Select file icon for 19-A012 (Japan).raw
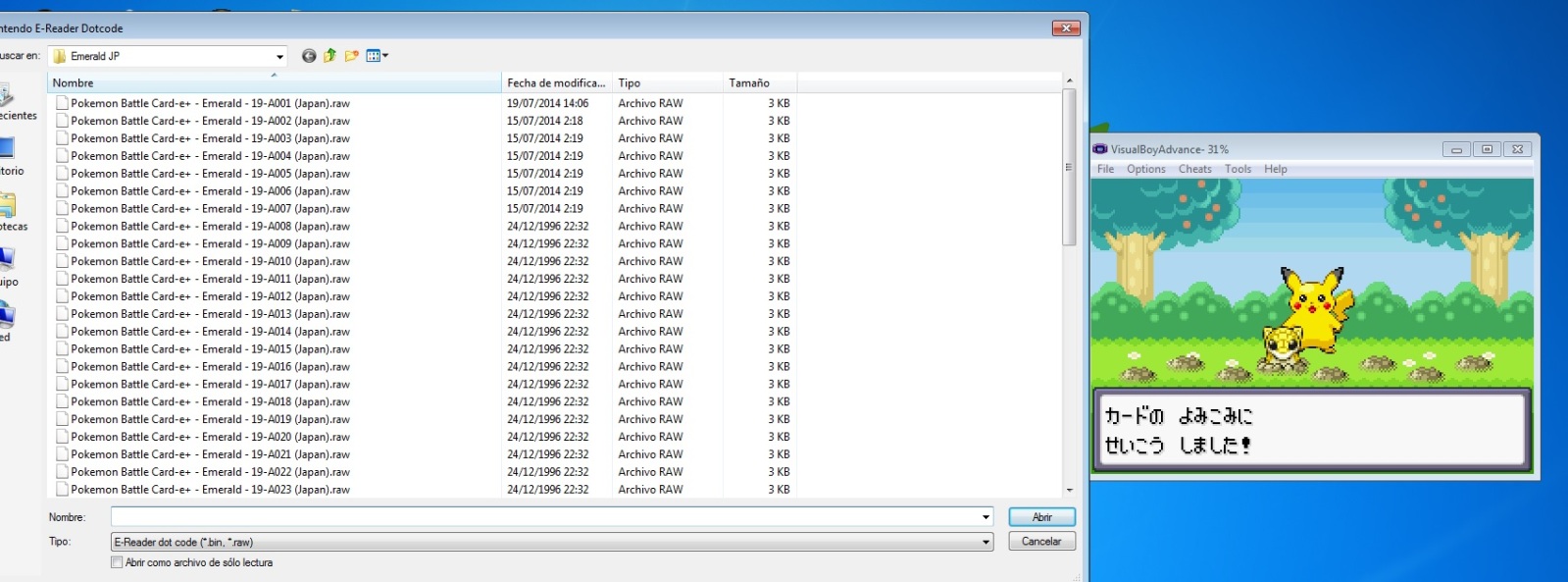The image size is (1568, 582). [x=62, y=296]
